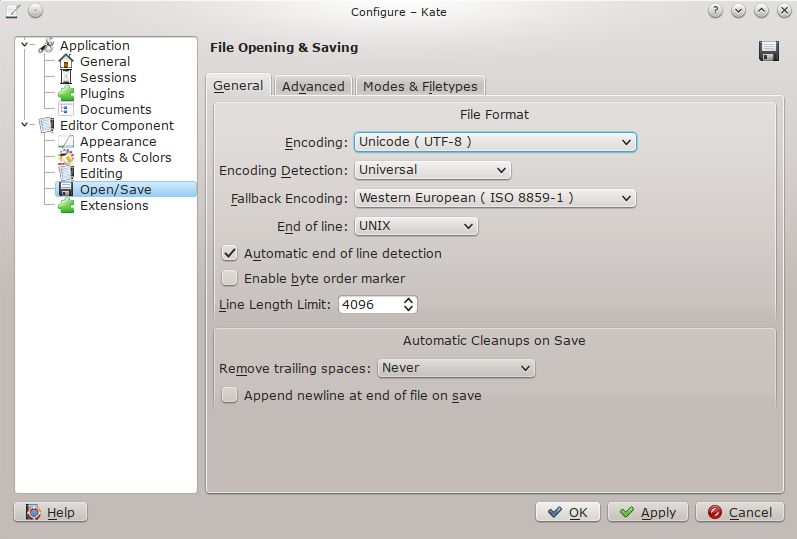Click the Appearance icon under Editor Component
Viewport: 797px width, 539px height.
coord(66,142)
